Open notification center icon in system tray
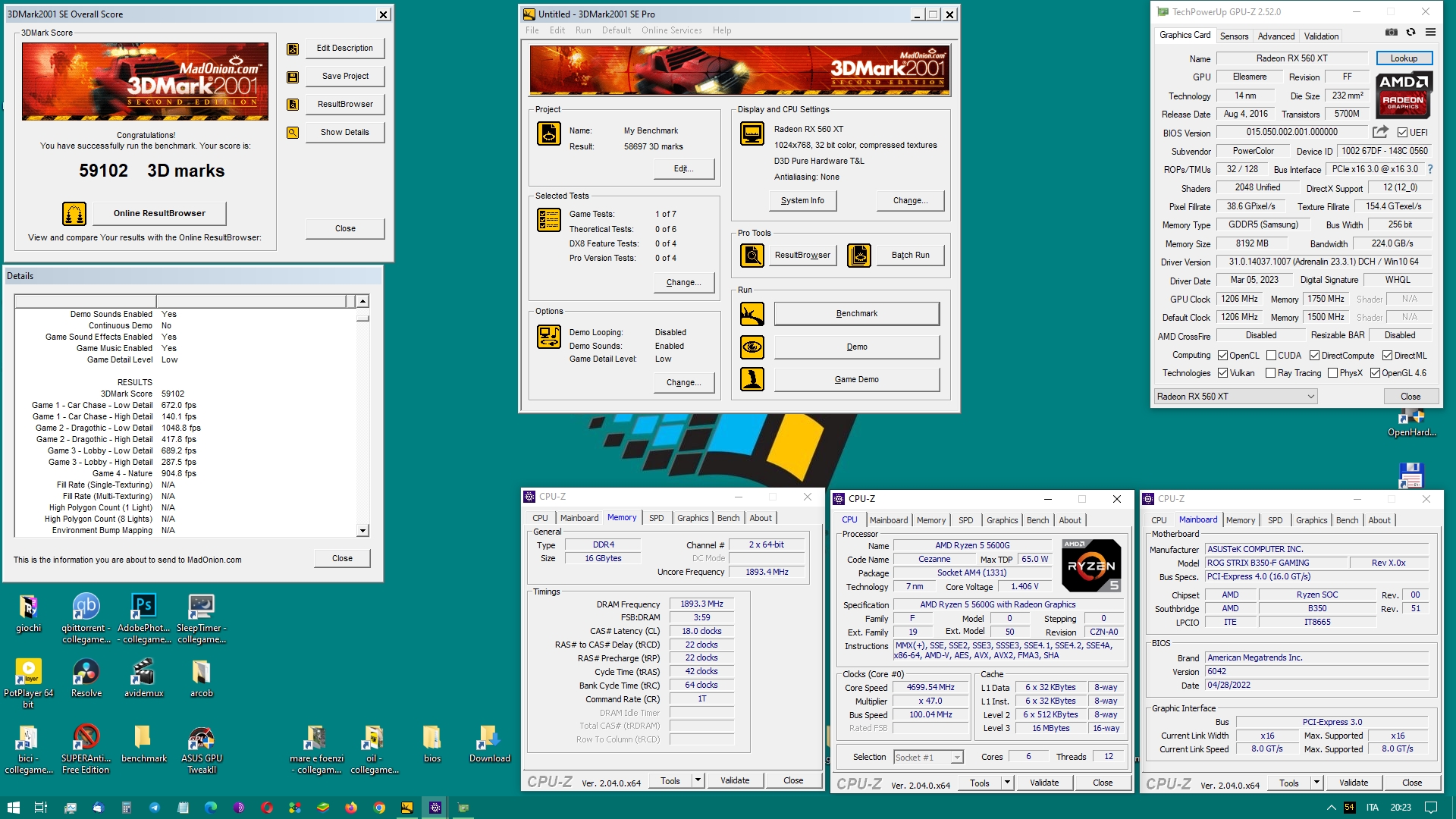 [1431, 808]
